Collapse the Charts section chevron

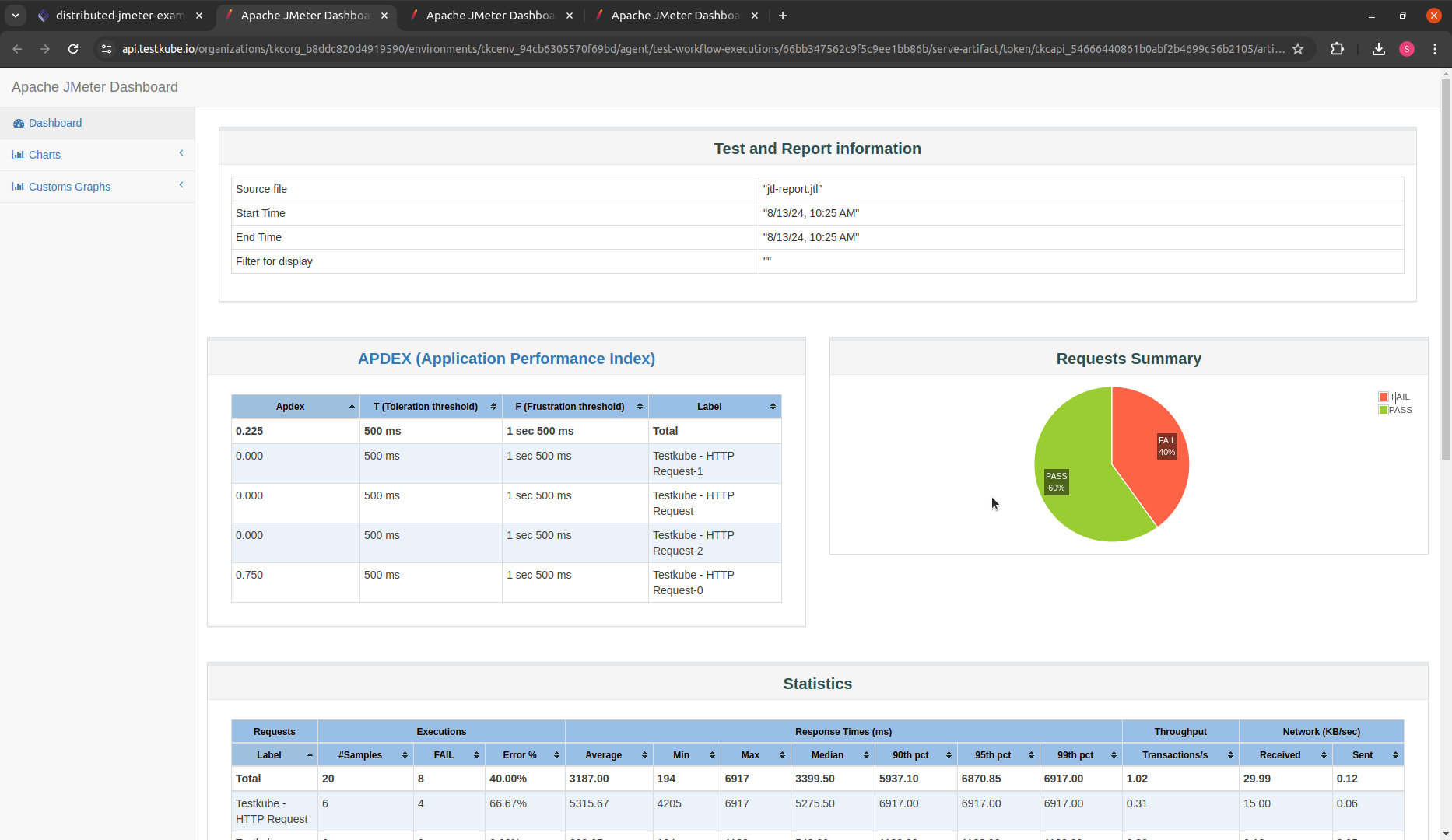[x=181, y=153]
